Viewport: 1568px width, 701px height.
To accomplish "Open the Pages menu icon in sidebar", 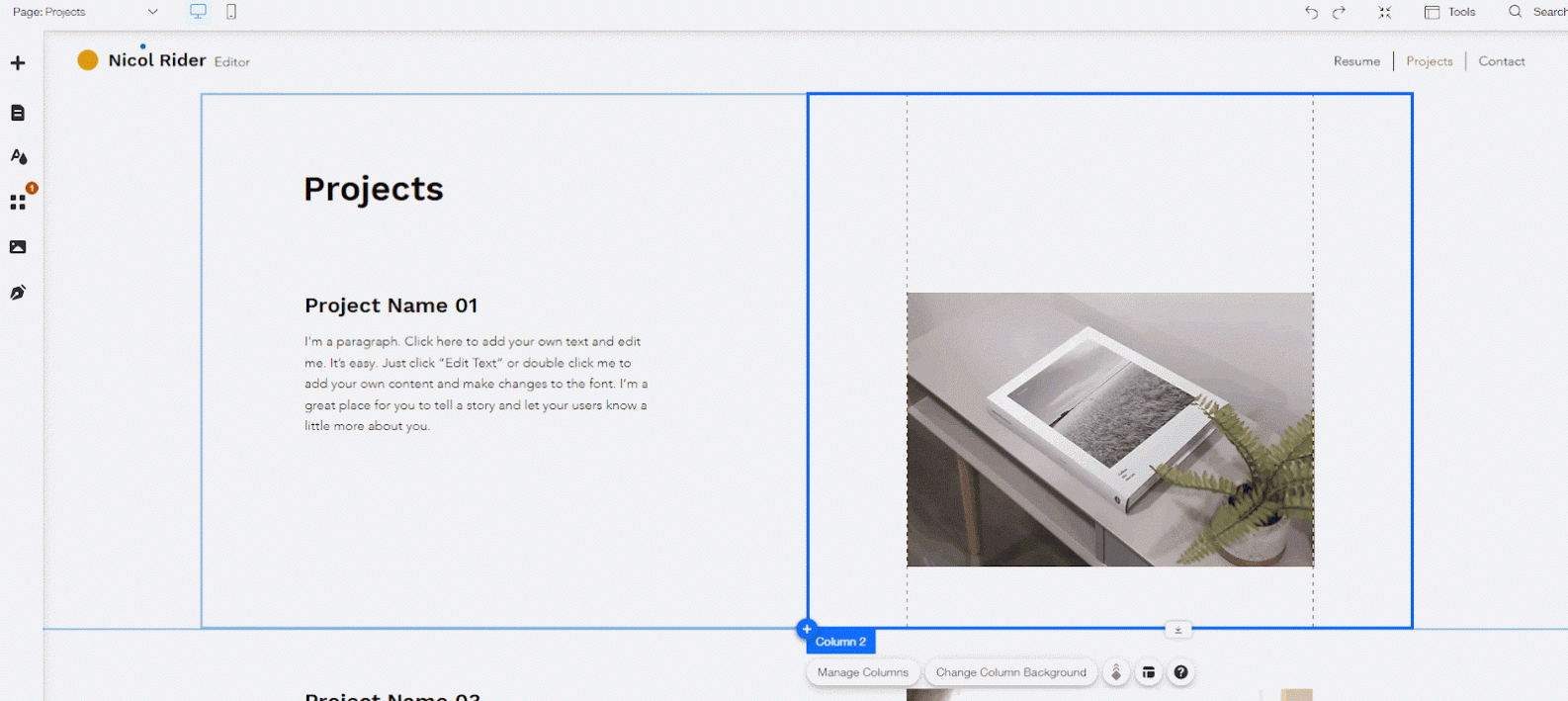I will coord(18,113).
